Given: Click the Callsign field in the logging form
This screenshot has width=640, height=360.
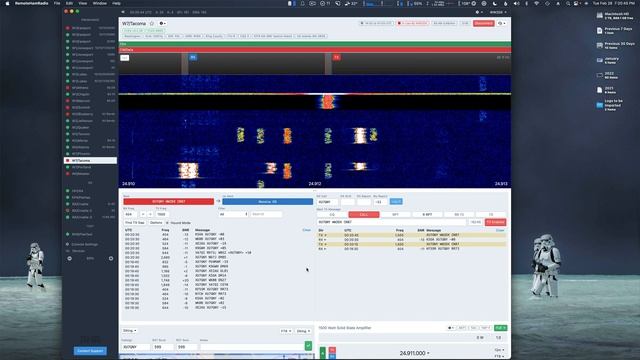Looking at the screenshot, I should (136, 347).
